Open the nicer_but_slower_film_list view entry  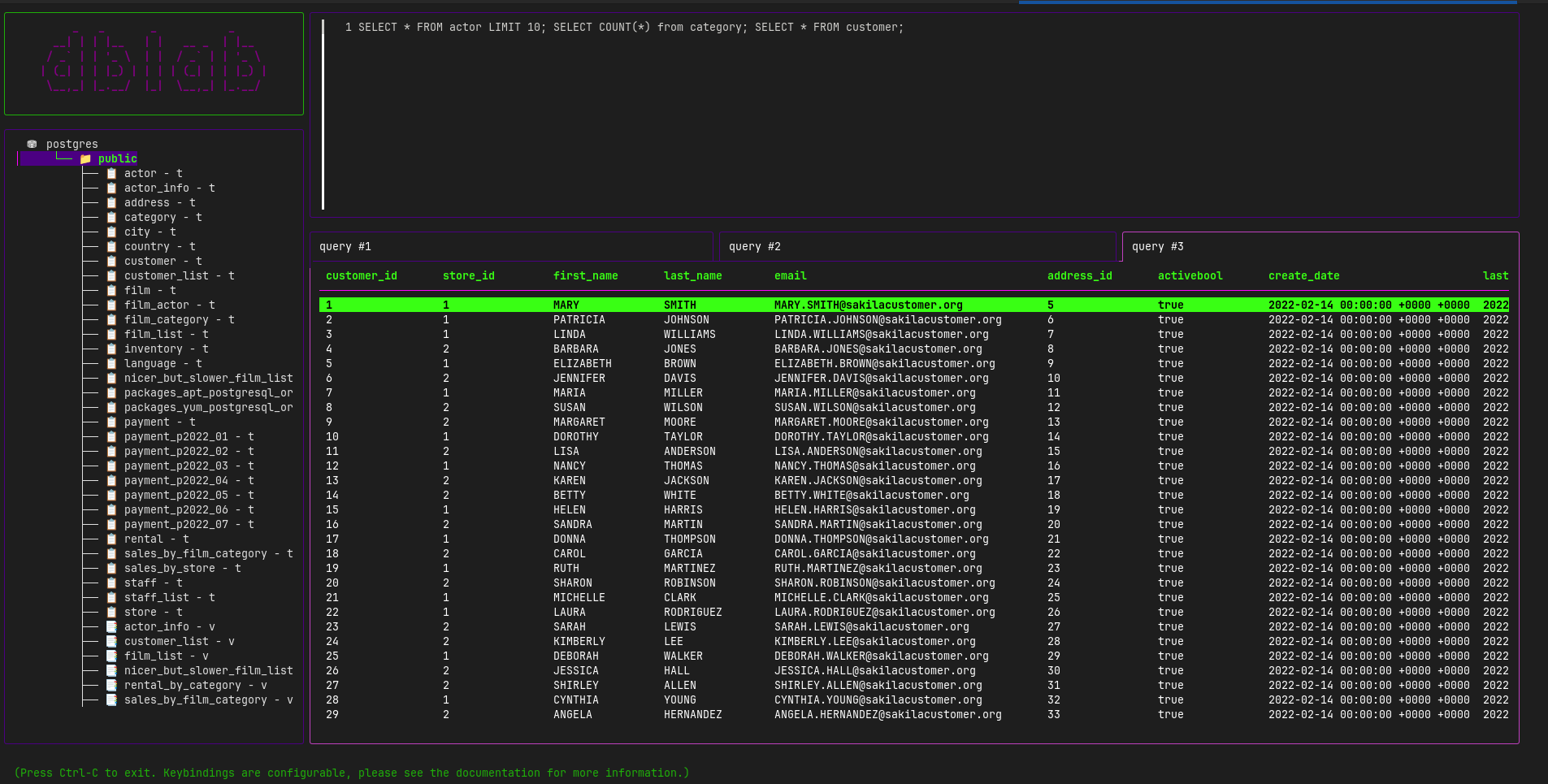208,670
